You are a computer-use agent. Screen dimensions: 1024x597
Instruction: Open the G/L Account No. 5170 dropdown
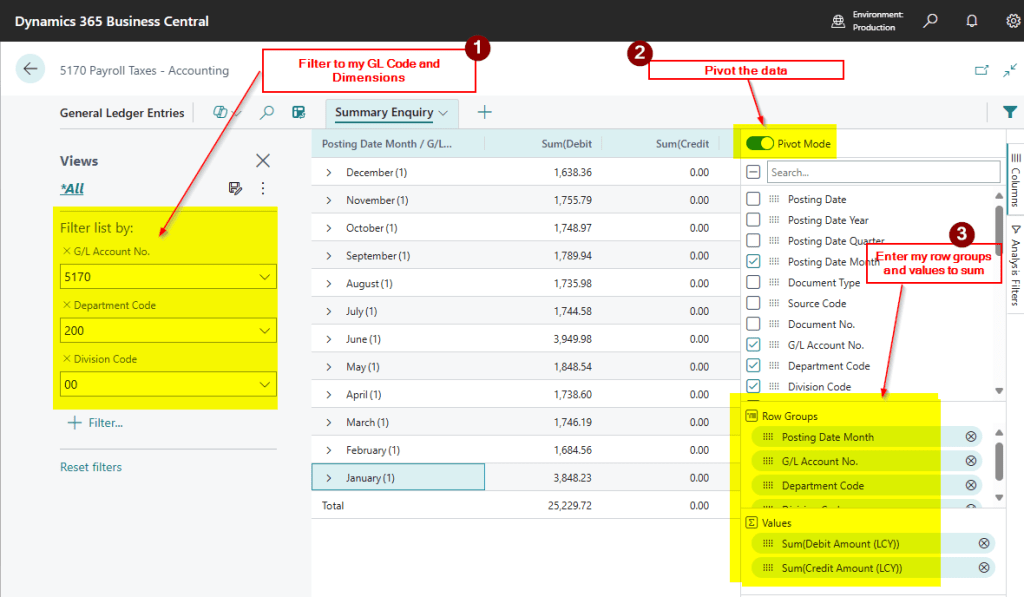pyautogui.click(x=264, y=277)
